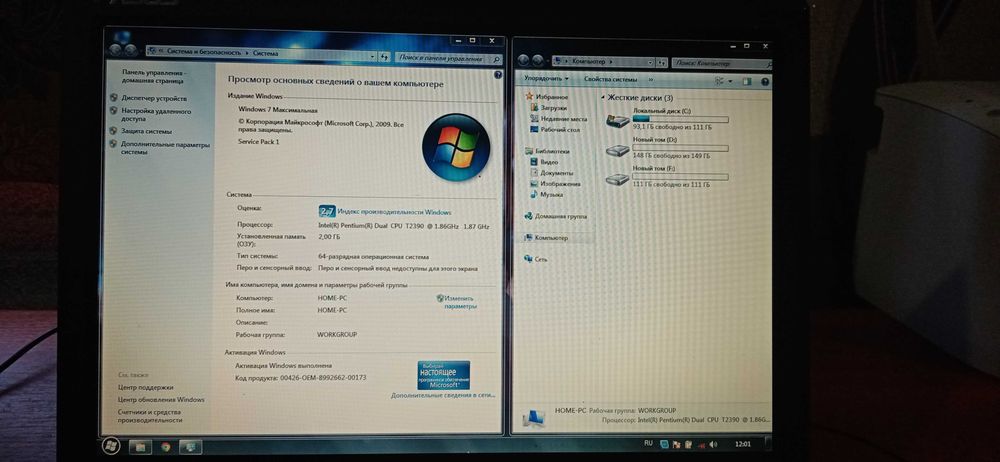Click 'Изменить параметры' computer name link
1000x462 pixels.
click(459, 302)
